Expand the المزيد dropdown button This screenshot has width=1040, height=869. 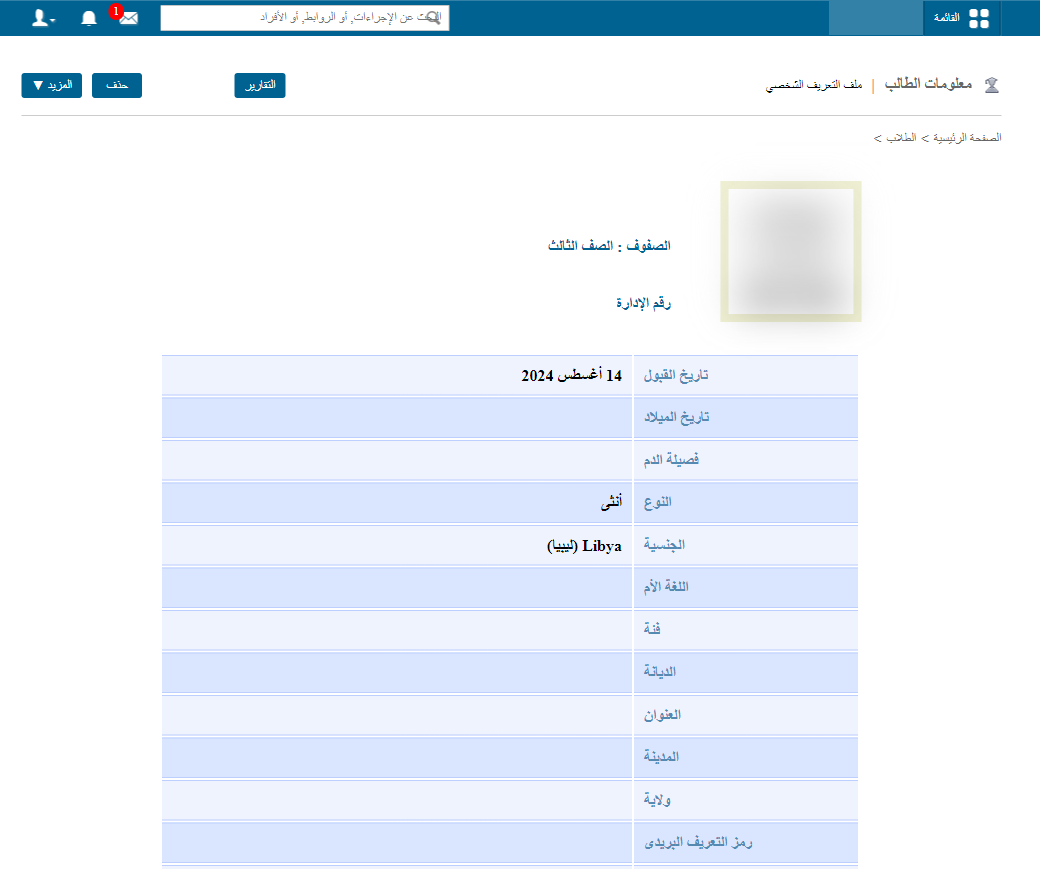pos(52,85)
